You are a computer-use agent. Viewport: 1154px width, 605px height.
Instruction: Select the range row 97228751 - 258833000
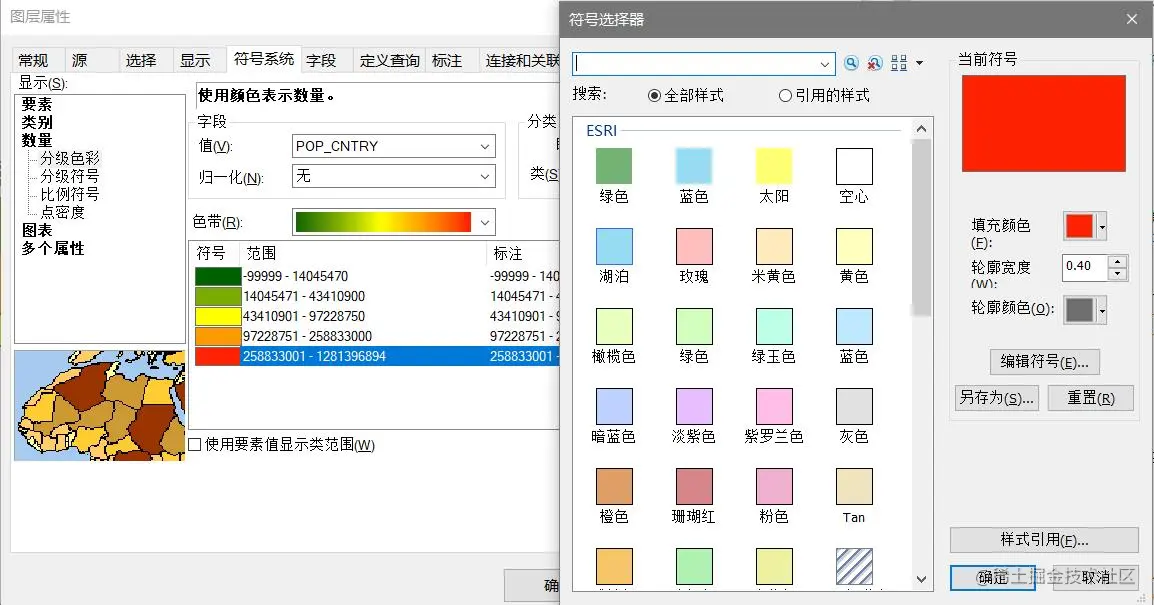point(377,336)
